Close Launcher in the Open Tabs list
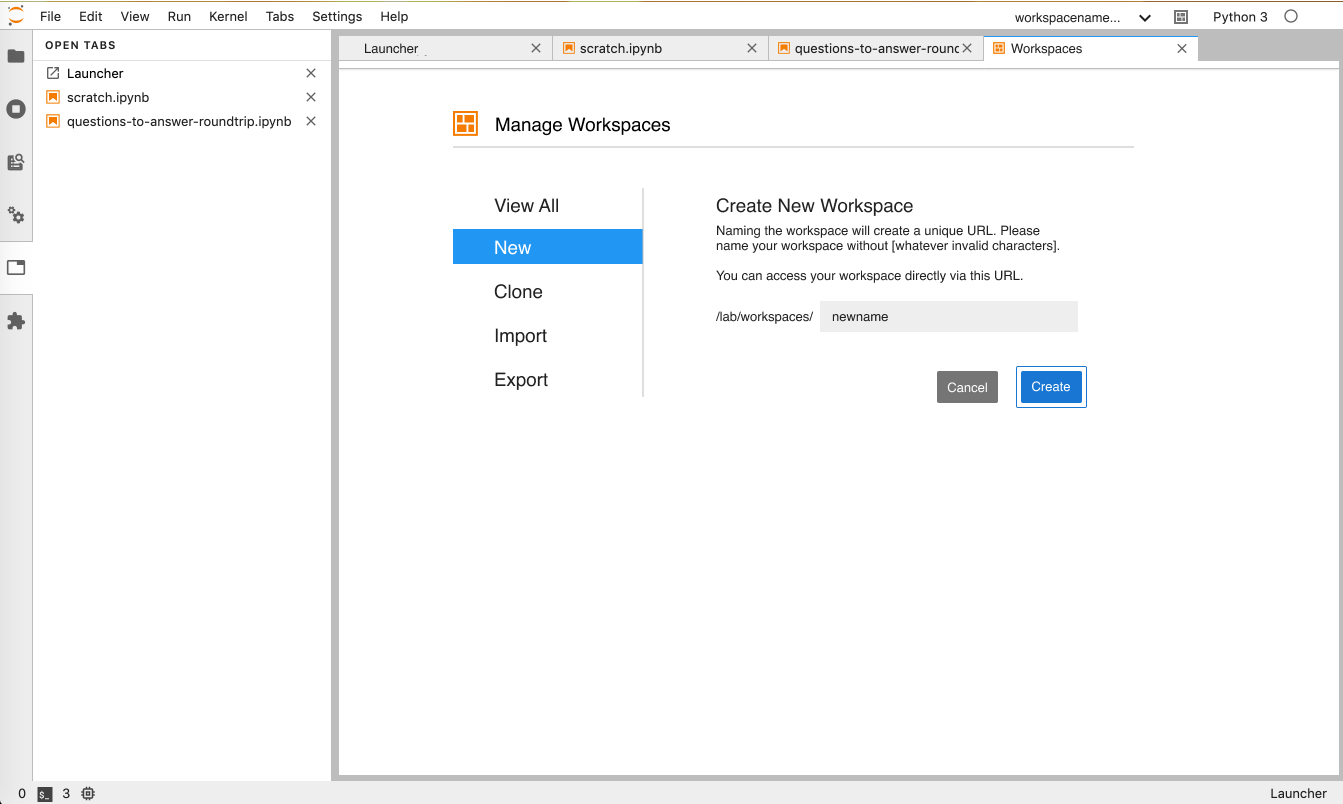 311,73
